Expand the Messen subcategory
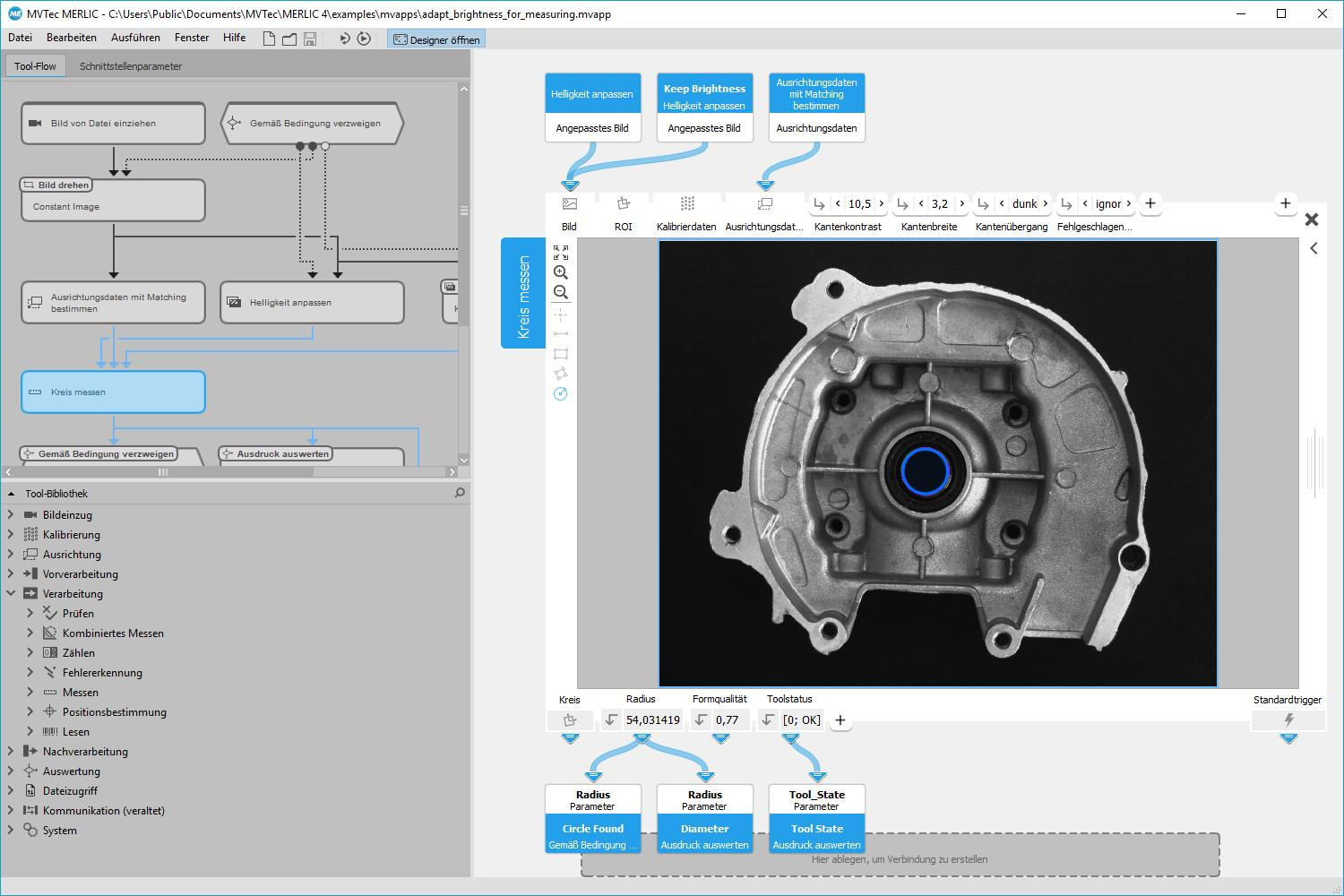 pyautogui.click(x=30, y=692)
